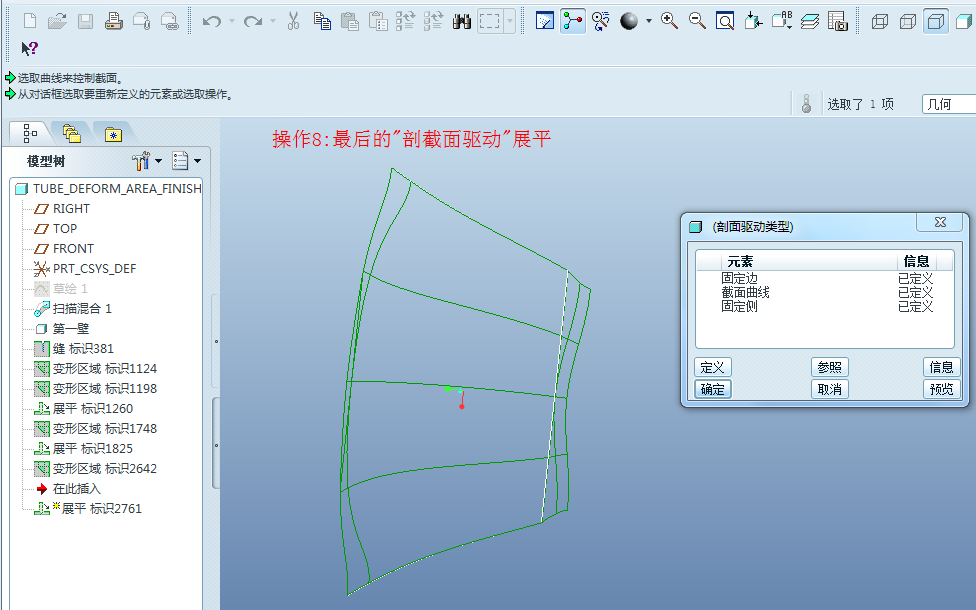Click the reorient view icon
The width and height of the screenshot is (976, 610).
pyautogui.click(x=753, y=21)
